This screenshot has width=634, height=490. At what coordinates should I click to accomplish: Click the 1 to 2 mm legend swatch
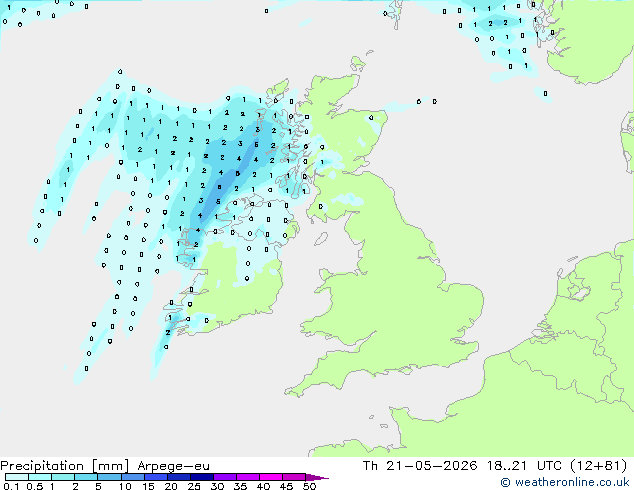point(63,477)
